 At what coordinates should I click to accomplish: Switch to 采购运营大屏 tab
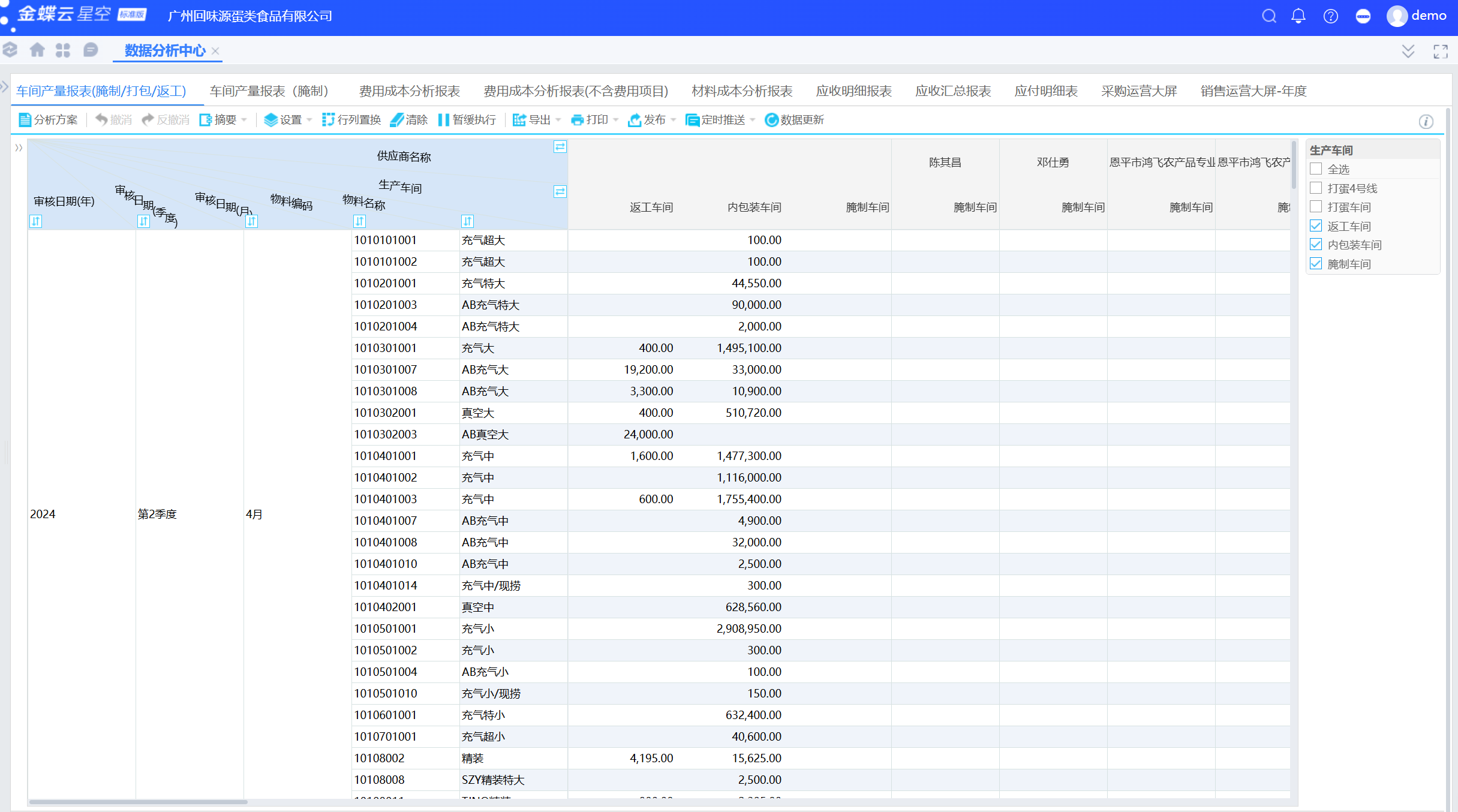[x=1139, y=91]
